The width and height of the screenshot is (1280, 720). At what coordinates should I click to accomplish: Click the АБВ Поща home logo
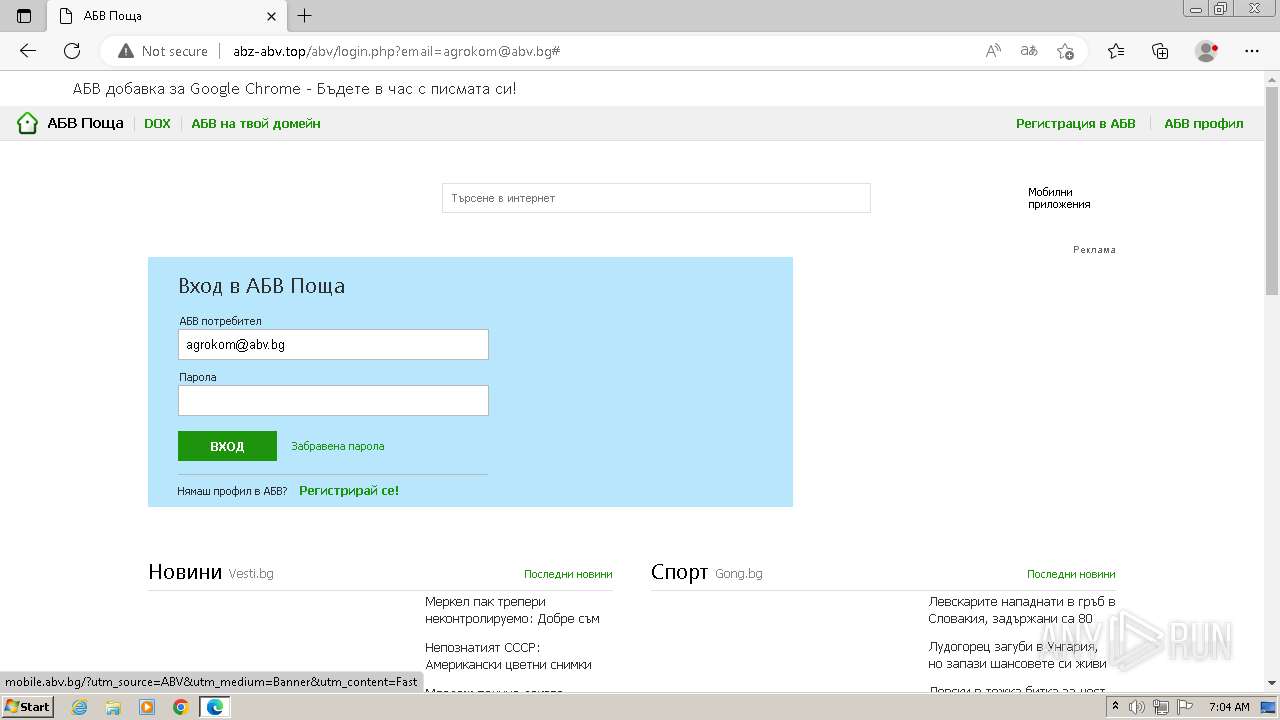(70, 123)
